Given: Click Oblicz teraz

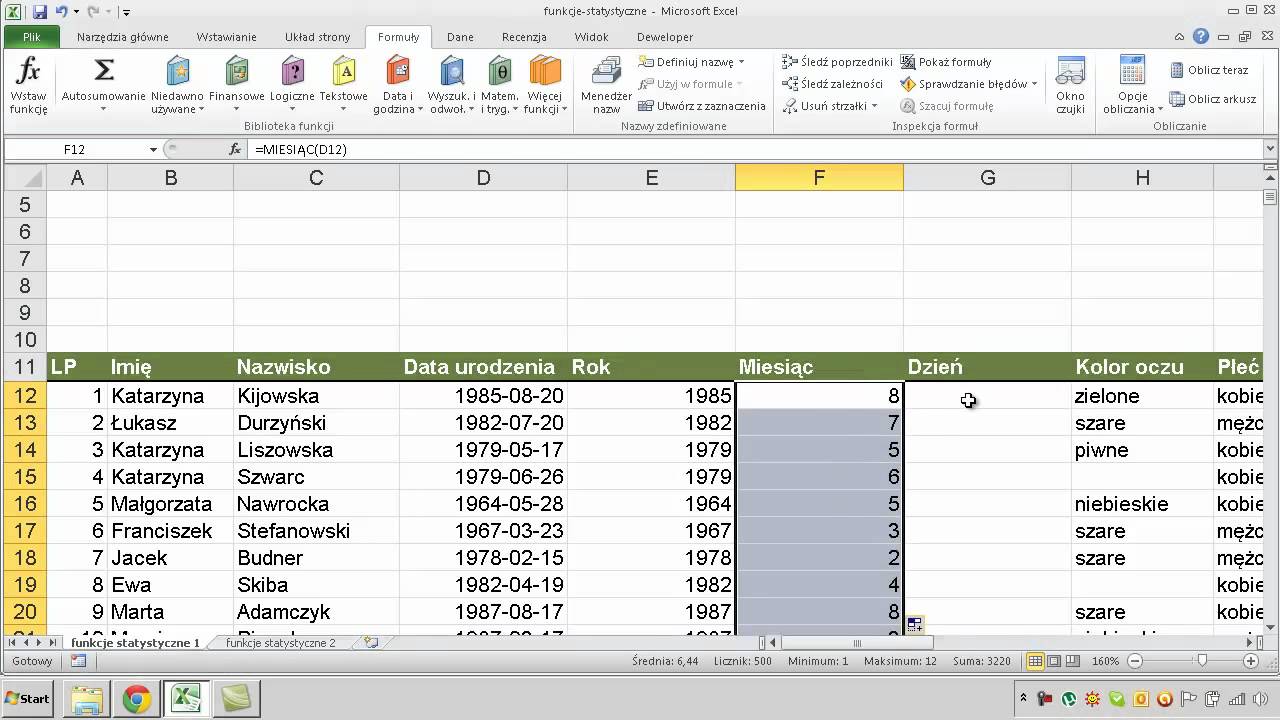Looking at the screenshot, I should pos(1209,70).
